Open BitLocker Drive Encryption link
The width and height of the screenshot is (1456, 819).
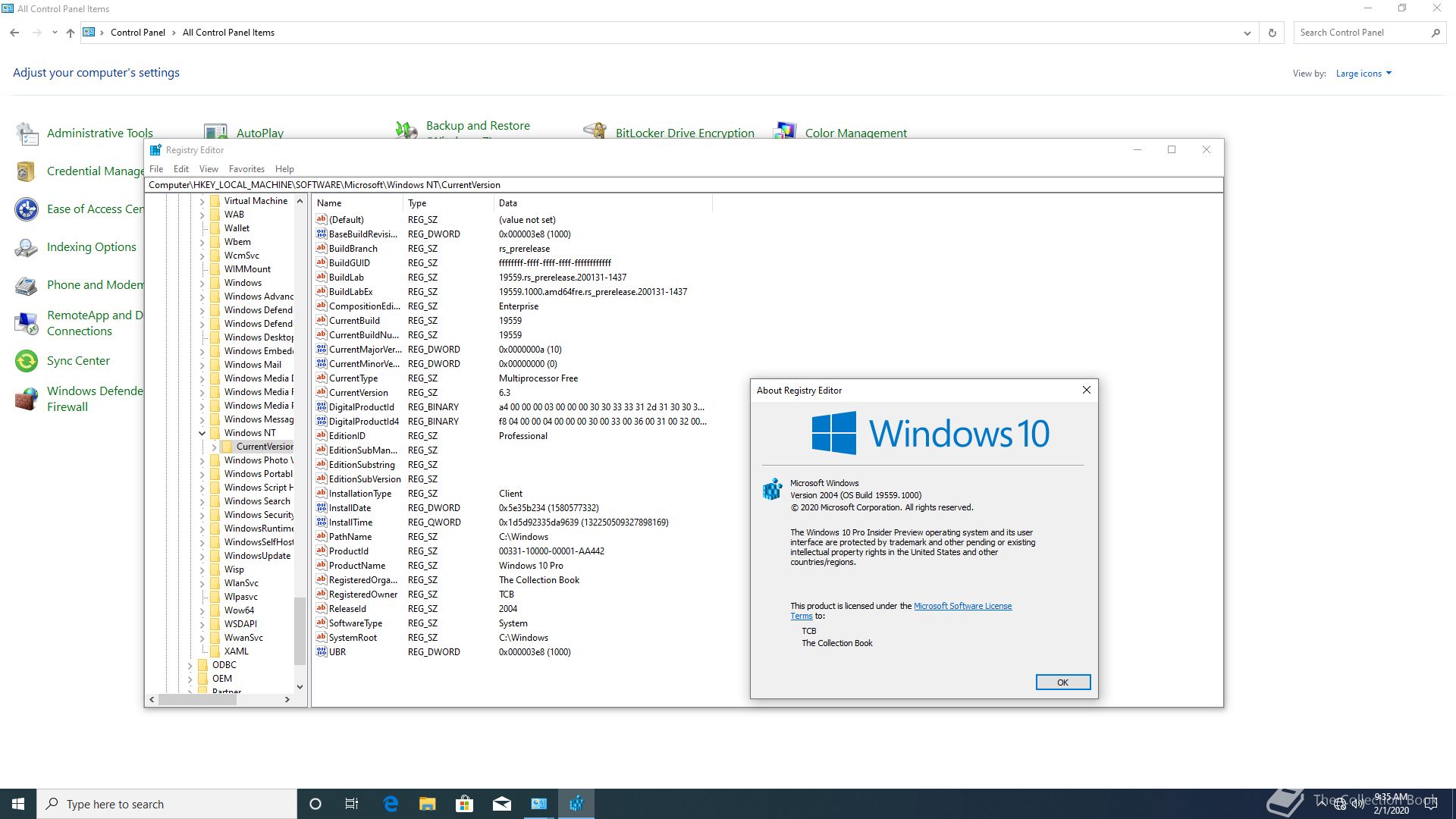685,133
